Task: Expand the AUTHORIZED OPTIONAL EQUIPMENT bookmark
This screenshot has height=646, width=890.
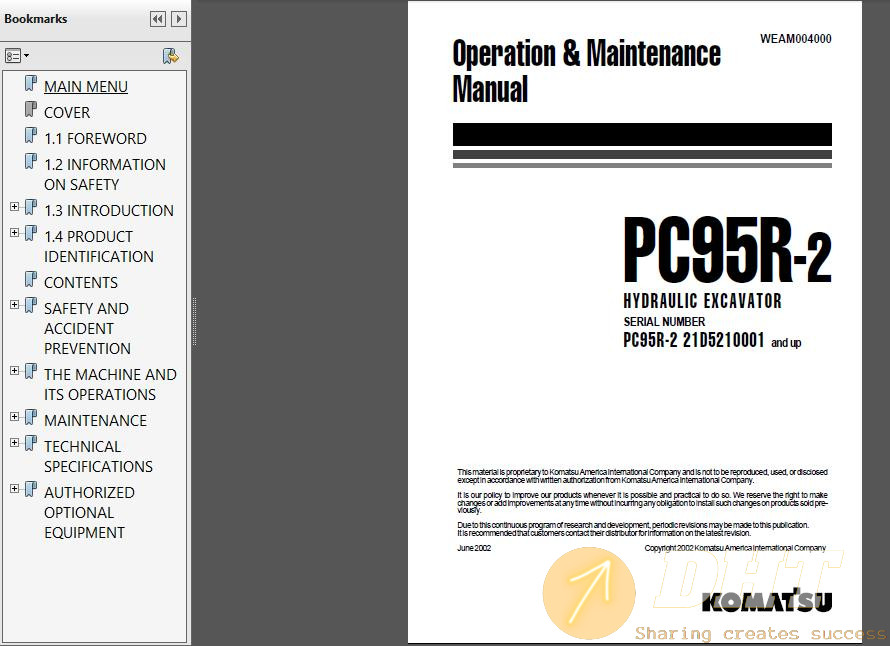Action: [15, 489]
